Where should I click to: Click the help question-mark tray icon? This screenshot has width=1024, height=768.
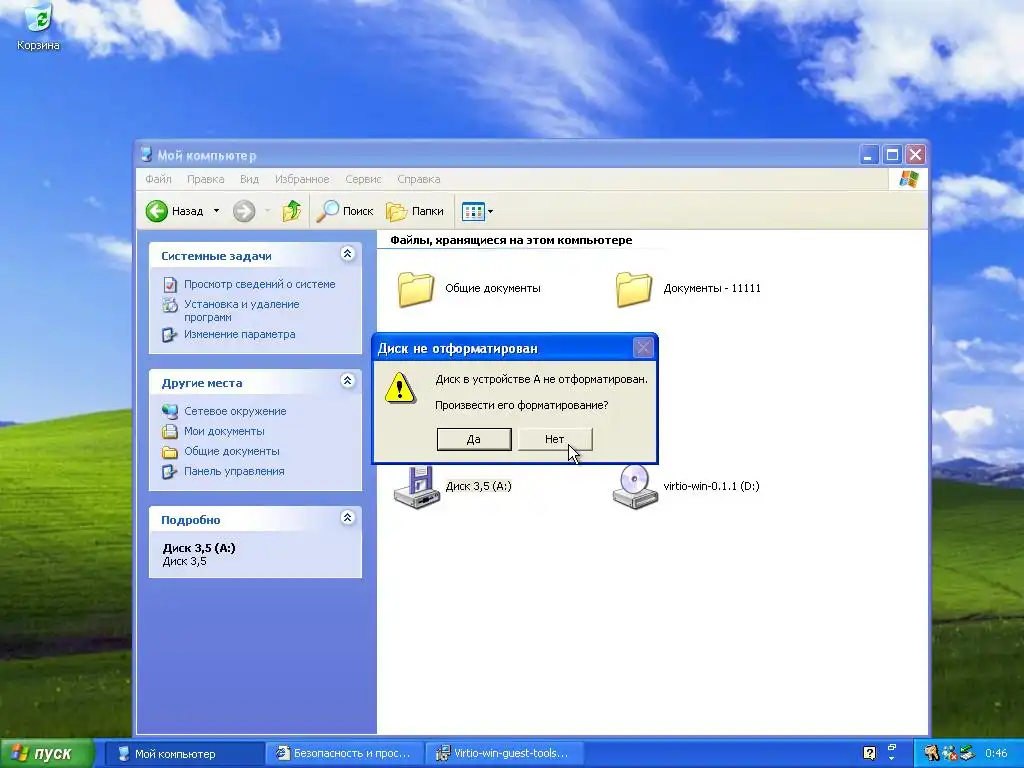click(x=869, y=754)
